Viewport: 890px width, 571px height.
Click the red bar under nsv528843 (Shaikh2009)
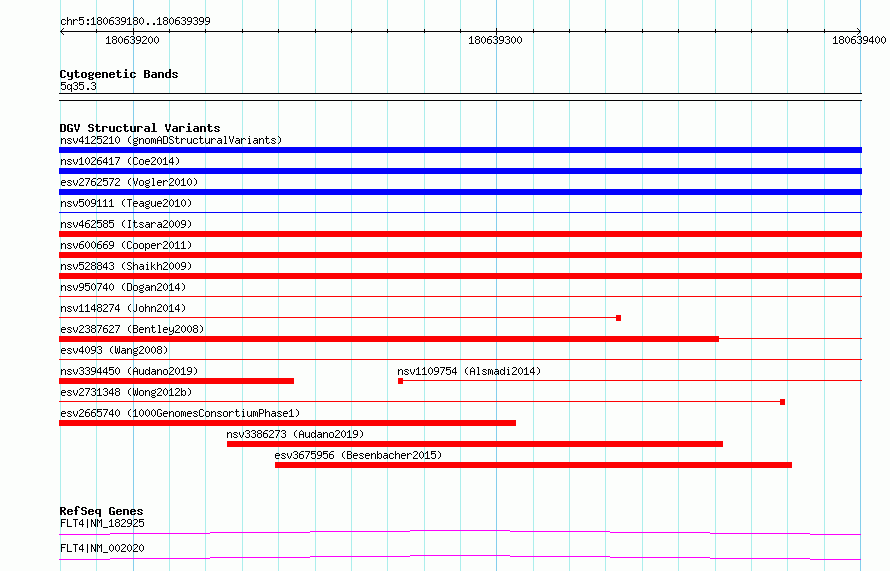pyautogui.click(x=460, y=276)
